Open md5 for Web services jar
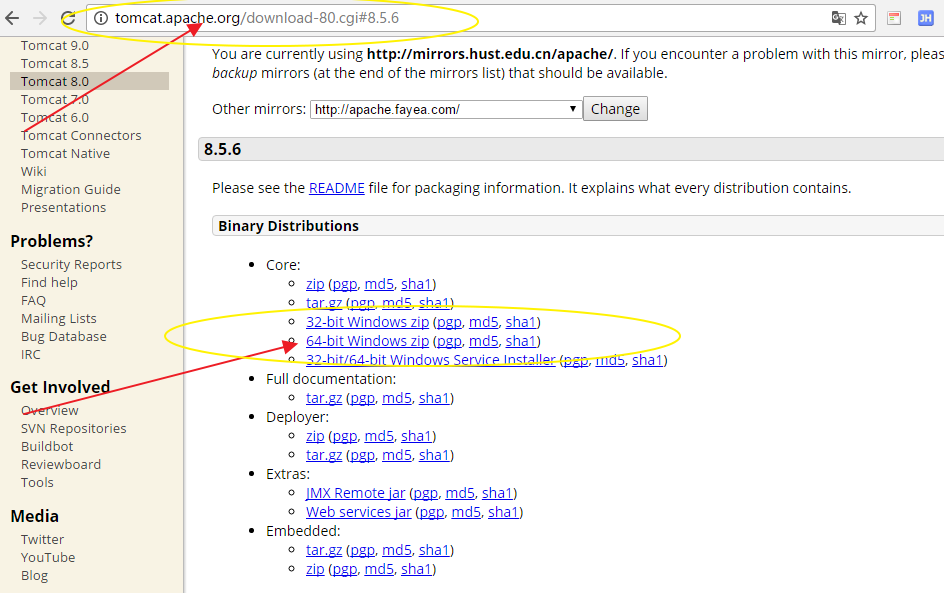Image resolution: width=944 pixels, height=593 pixels. click(467, 512)
